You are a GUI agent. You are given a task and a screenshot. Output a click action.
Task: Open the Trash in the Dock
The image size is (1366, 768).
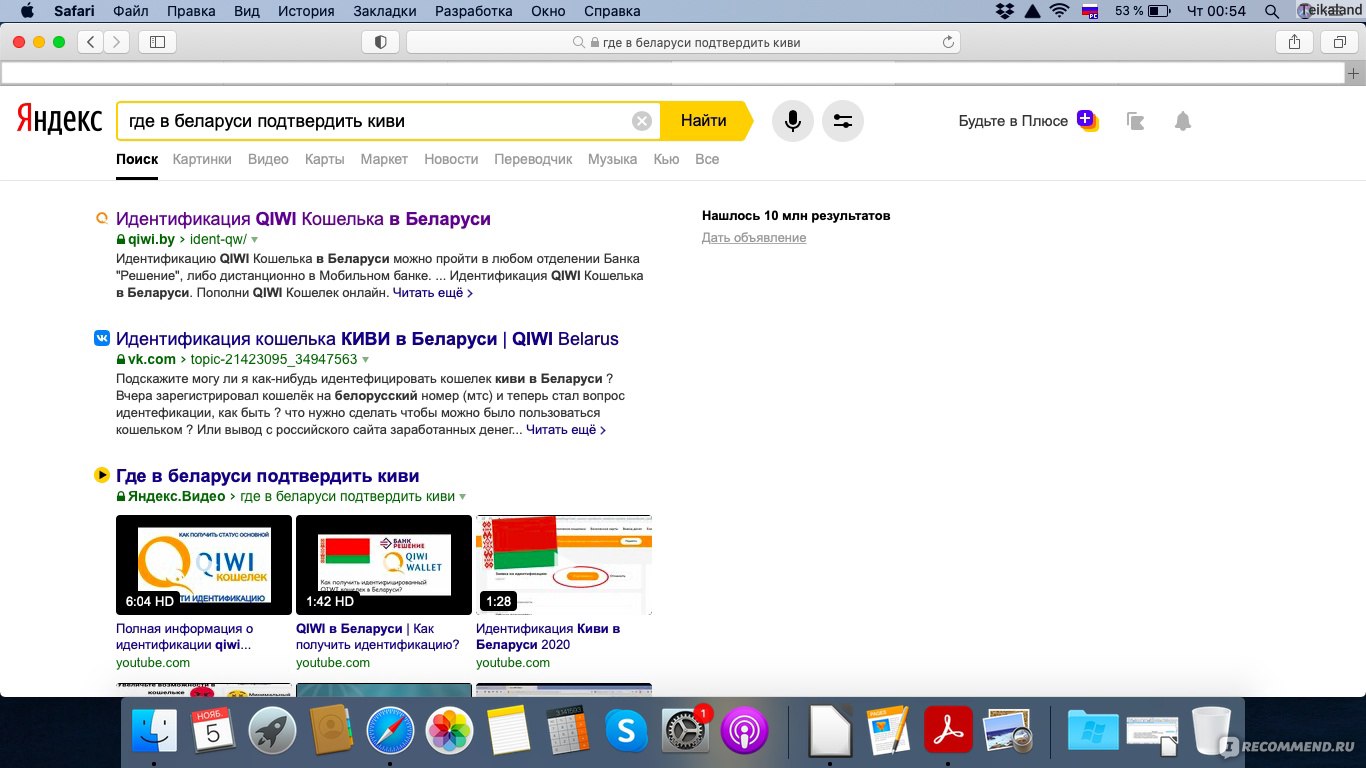pyautogui.click(x=1211, y=731)
